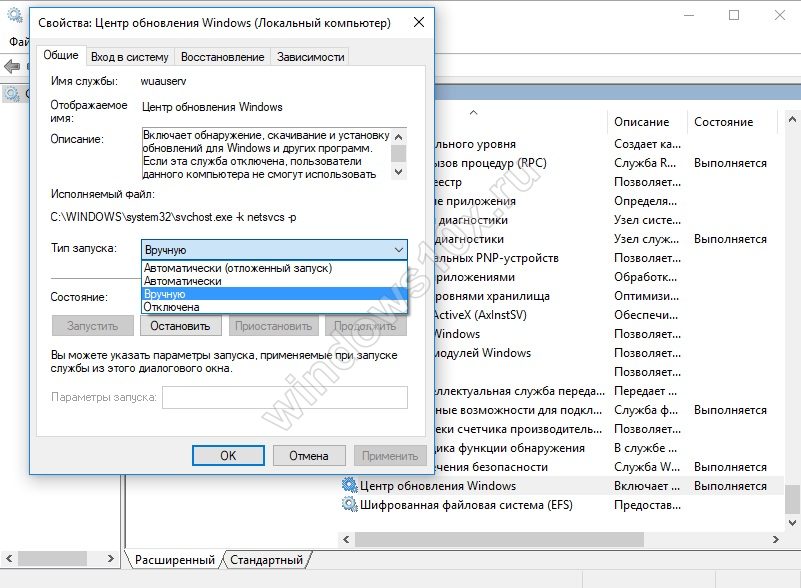Click Services gear icon in the left tree pane
The width and height of the screenshot is (801, 588).
pyautogui.click(x=11, y=93)
